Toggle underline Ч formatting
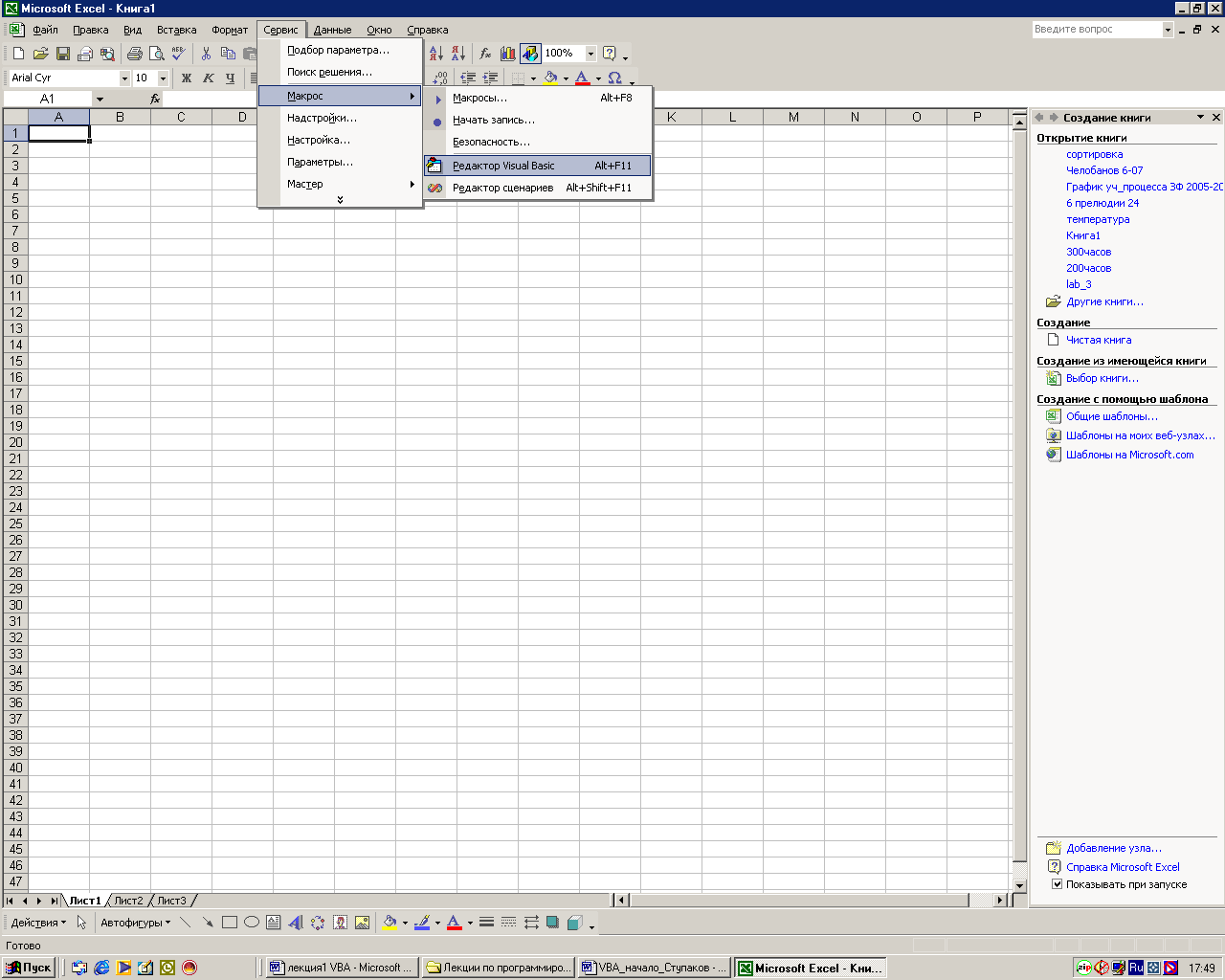Screen dimensions: 1225x980 tap(230, 78)
